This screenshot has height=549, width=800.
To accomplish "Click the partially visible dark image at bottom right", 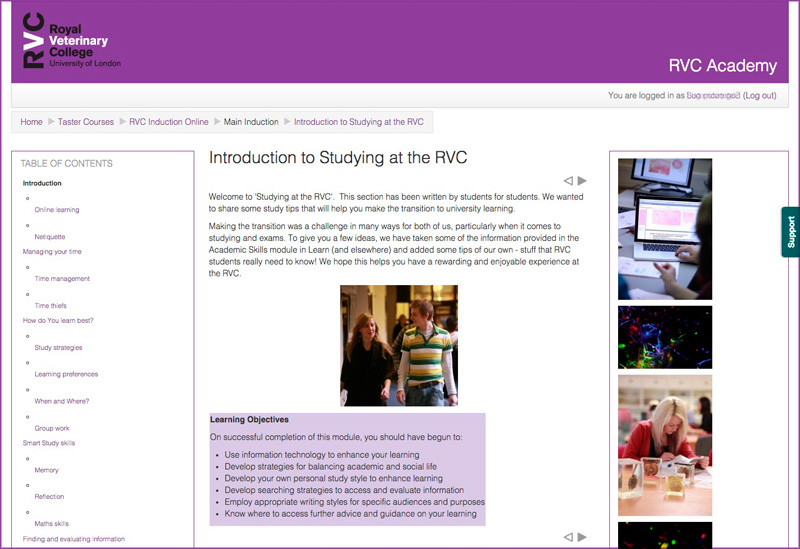I will (x=665, y=535).
